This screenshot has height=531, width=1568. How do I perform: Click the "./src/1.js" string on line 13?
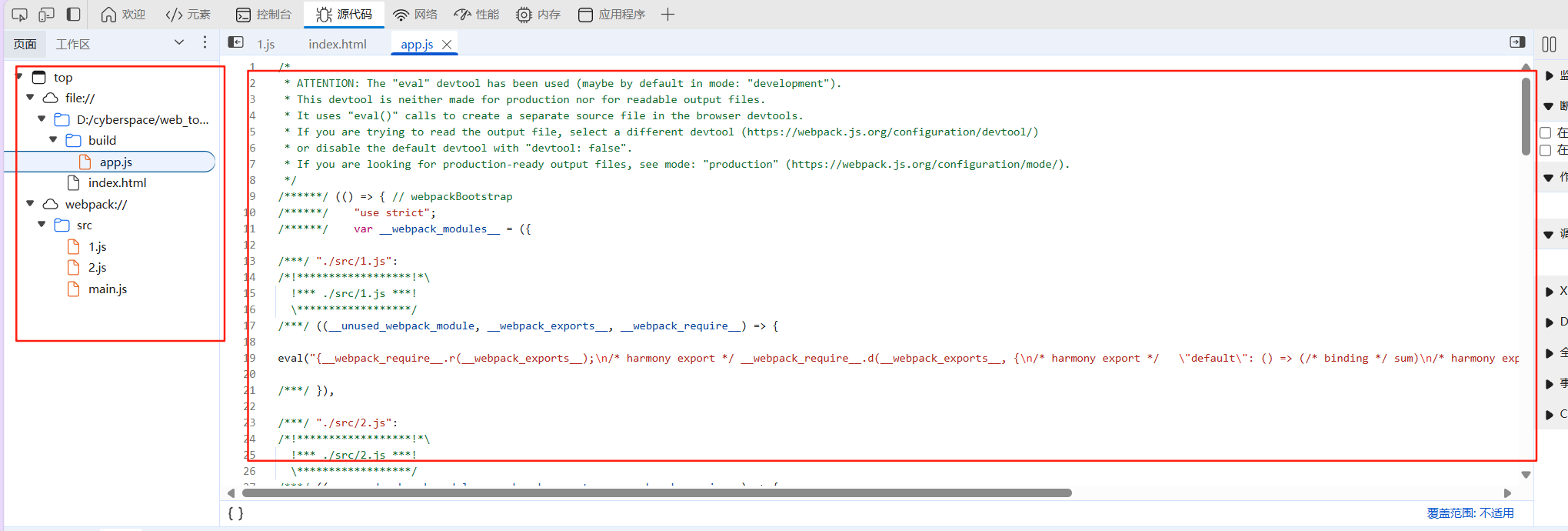(x=354, y=261)
